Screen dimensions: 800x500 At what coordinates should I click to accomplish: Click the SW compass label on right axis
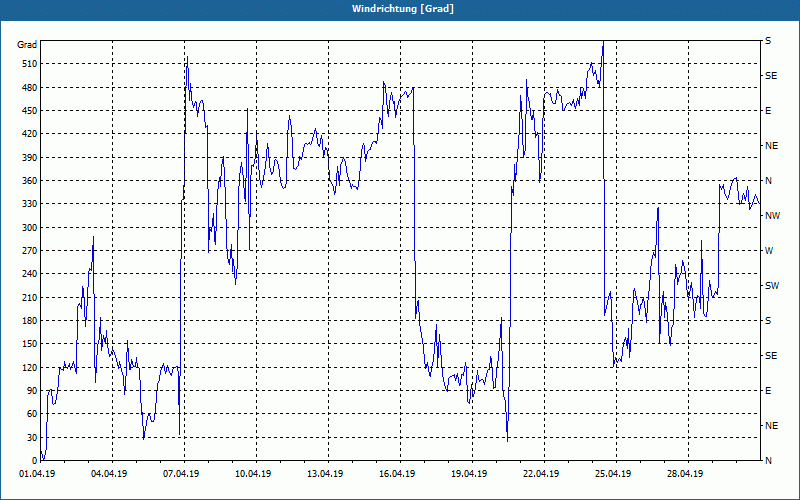[772, 286]
